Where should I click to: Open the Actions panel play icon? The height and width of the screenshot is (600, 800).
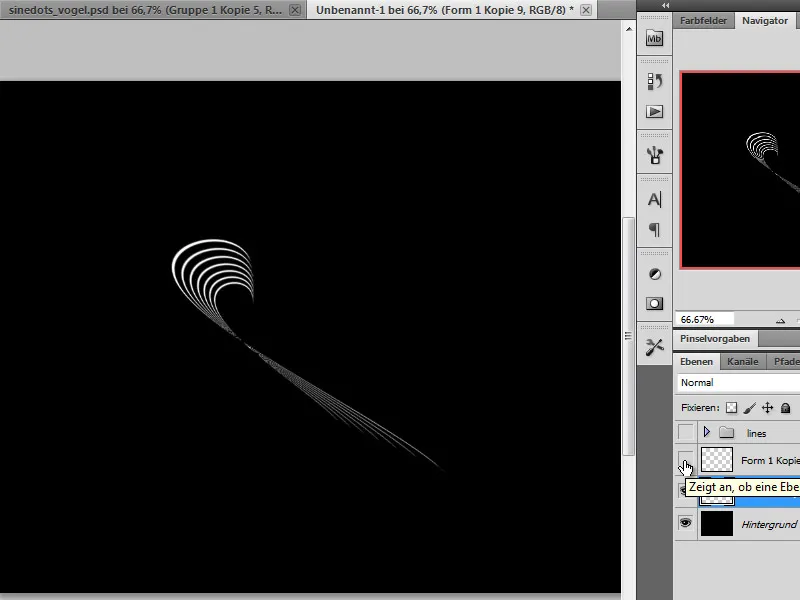tap(655, 112)
